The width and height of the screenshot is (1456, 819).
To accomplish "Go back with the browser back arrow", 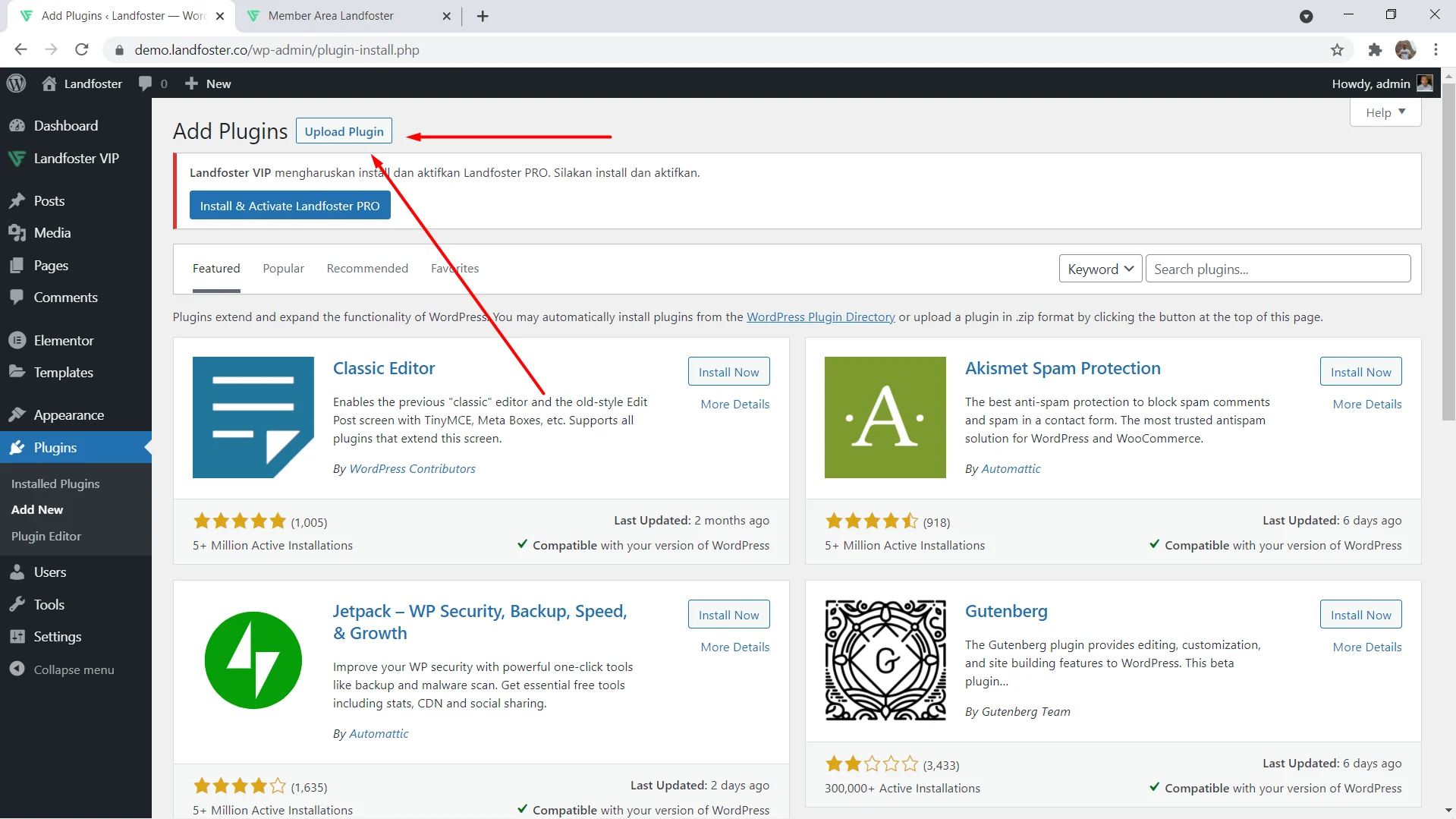I will (x=20, y=50).
